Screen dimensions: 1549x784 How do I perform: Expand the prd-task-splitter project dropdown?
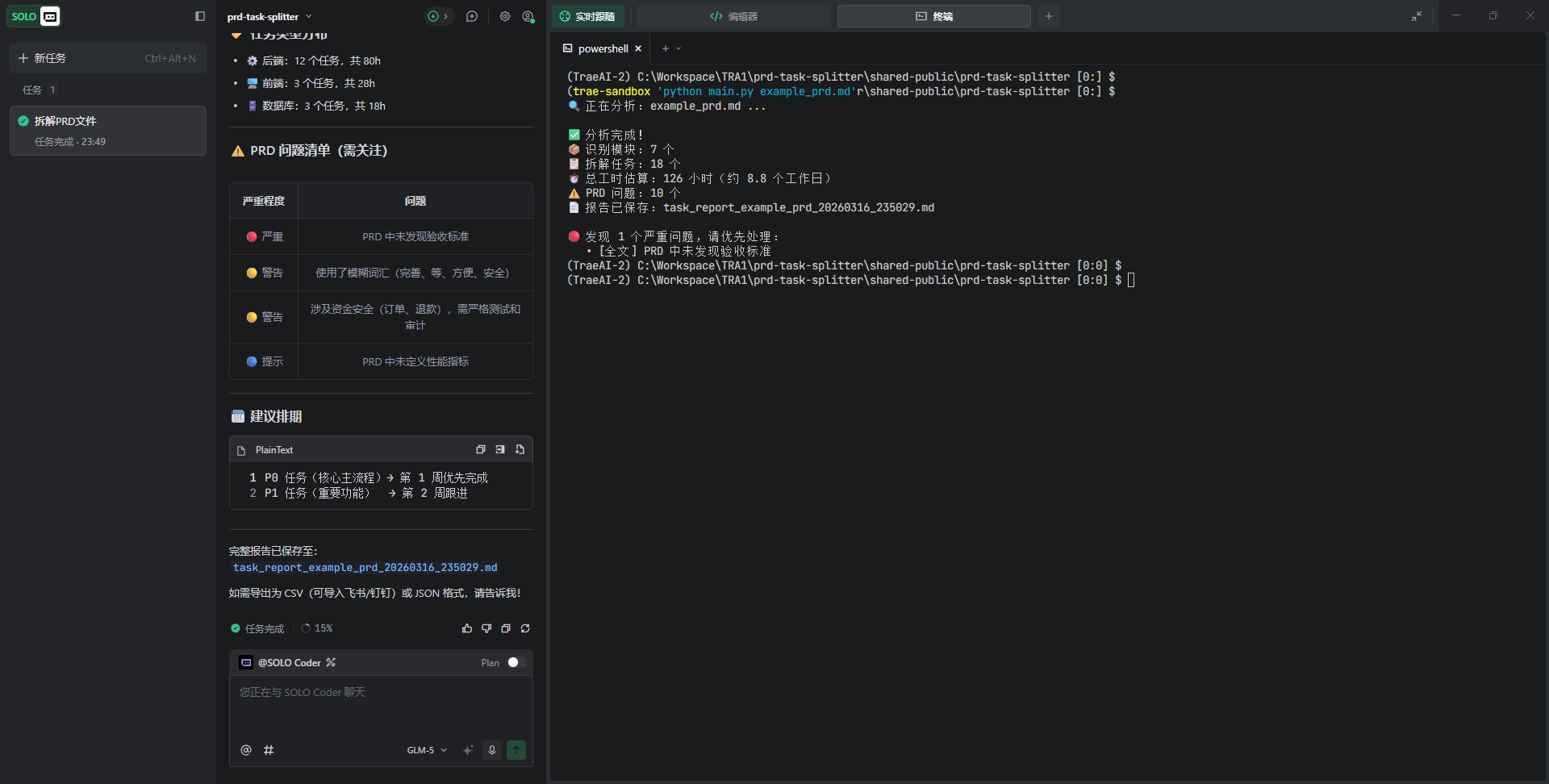tap(308, 16)
